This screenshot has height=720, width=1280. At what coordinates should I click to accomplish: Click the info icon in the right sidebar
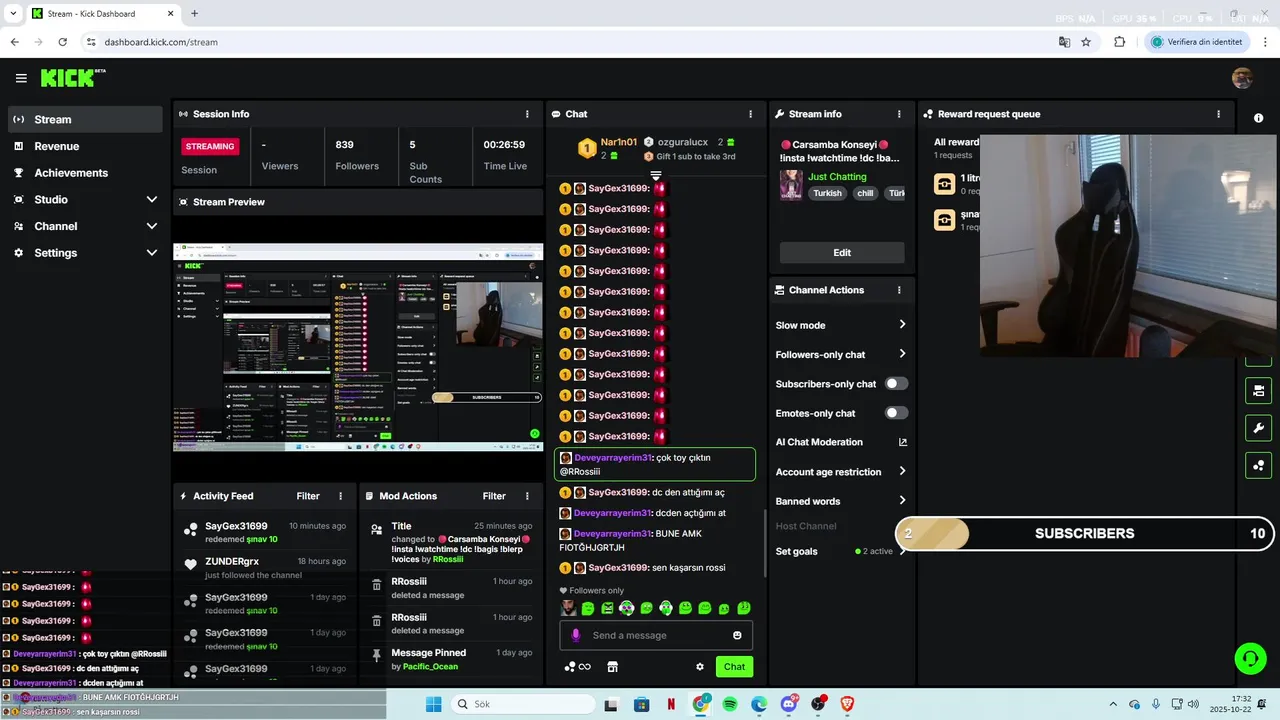(x=1258, y=118)
